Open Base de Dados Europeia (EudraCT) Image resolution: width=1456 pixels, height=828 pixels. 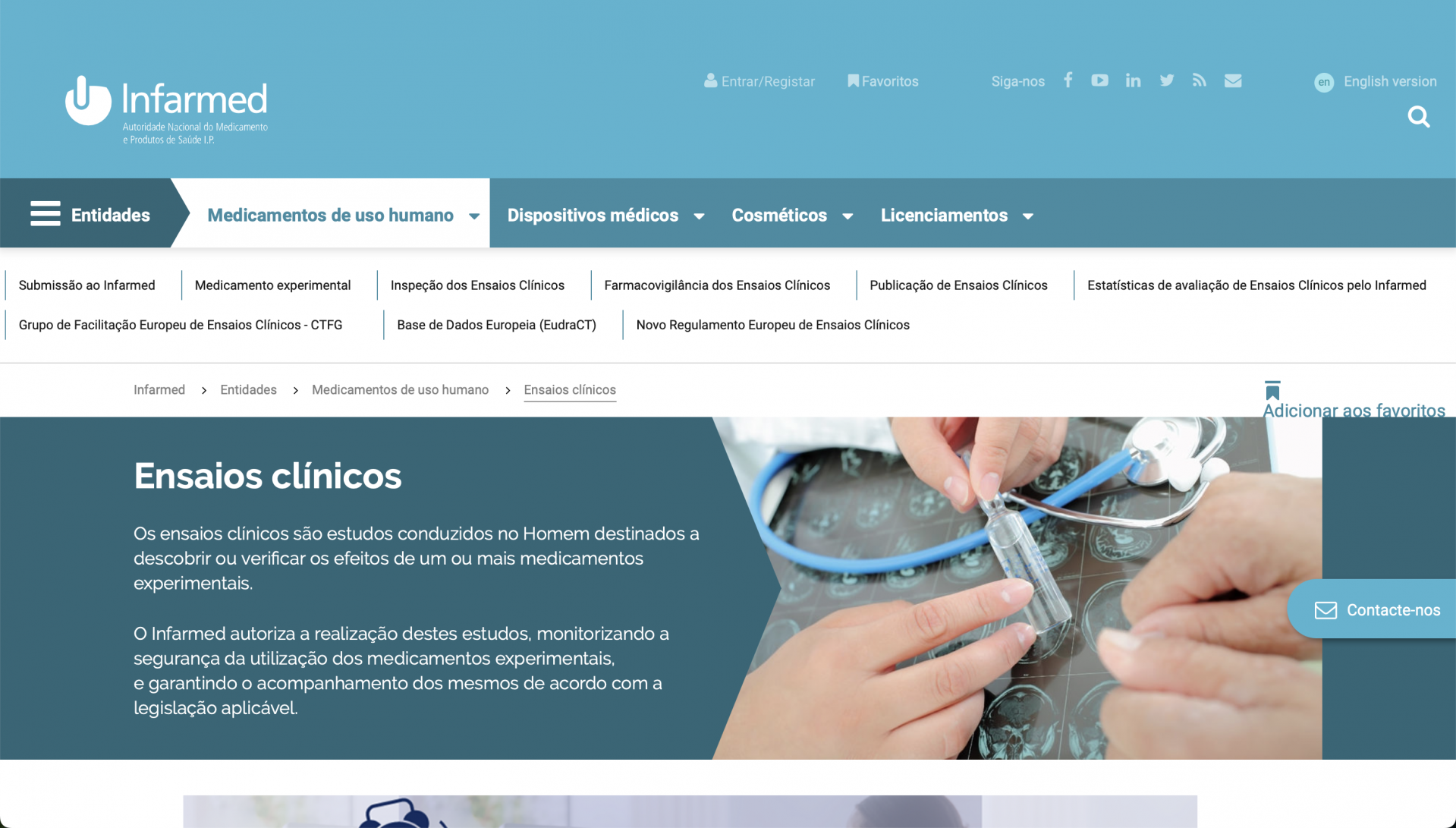496,325
